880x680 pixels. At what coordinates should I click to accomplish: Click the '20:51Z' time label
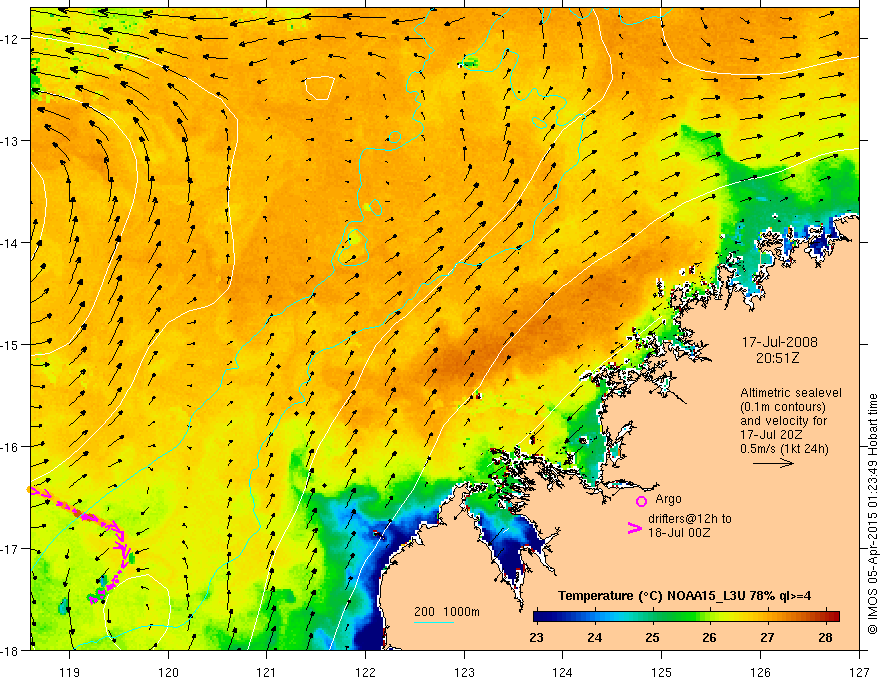click(x=777, y=358)
